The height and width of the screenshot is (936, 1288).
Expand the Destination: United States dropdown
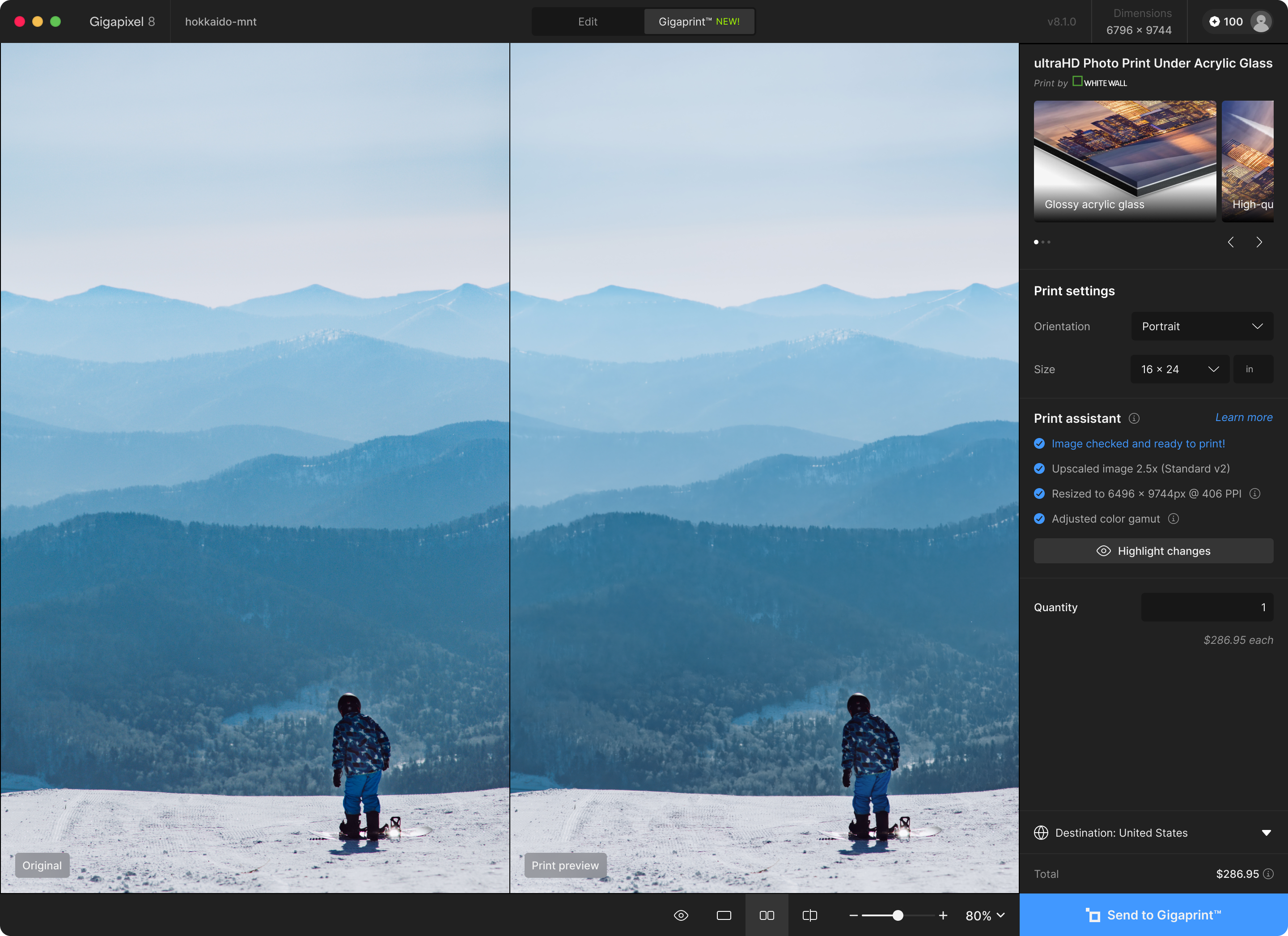click(1267, 833)
